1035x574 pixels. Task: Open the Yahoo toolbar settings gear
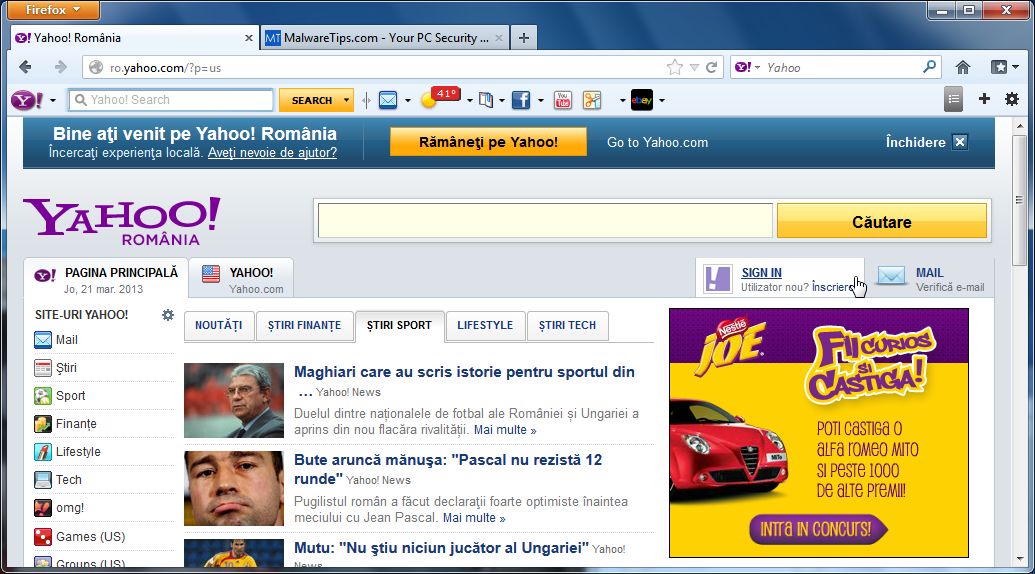(1012, 100)
